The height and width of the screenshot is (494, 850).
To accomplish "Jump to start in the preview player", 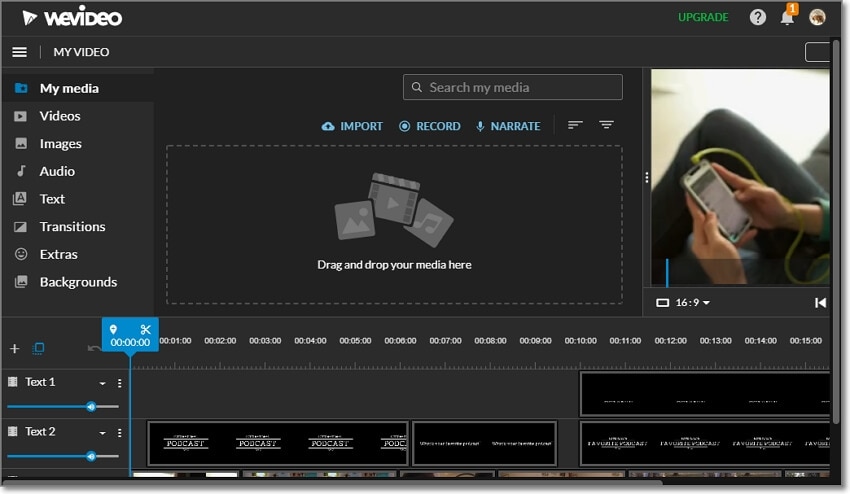I will (x=820, y=303).
